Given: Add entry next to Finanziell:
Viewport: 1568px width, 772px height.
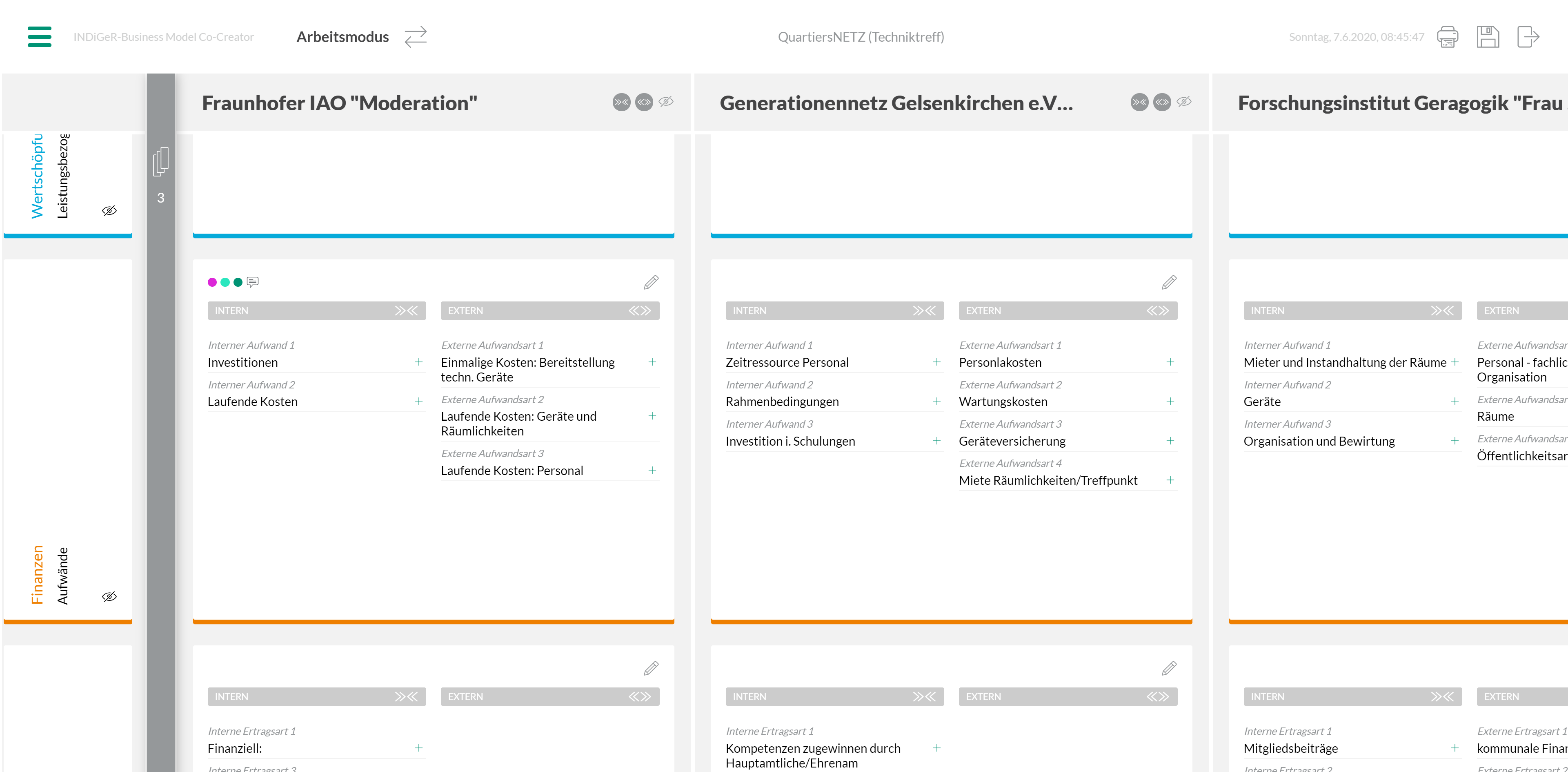Looking at the screenshot, I should 419,747.
